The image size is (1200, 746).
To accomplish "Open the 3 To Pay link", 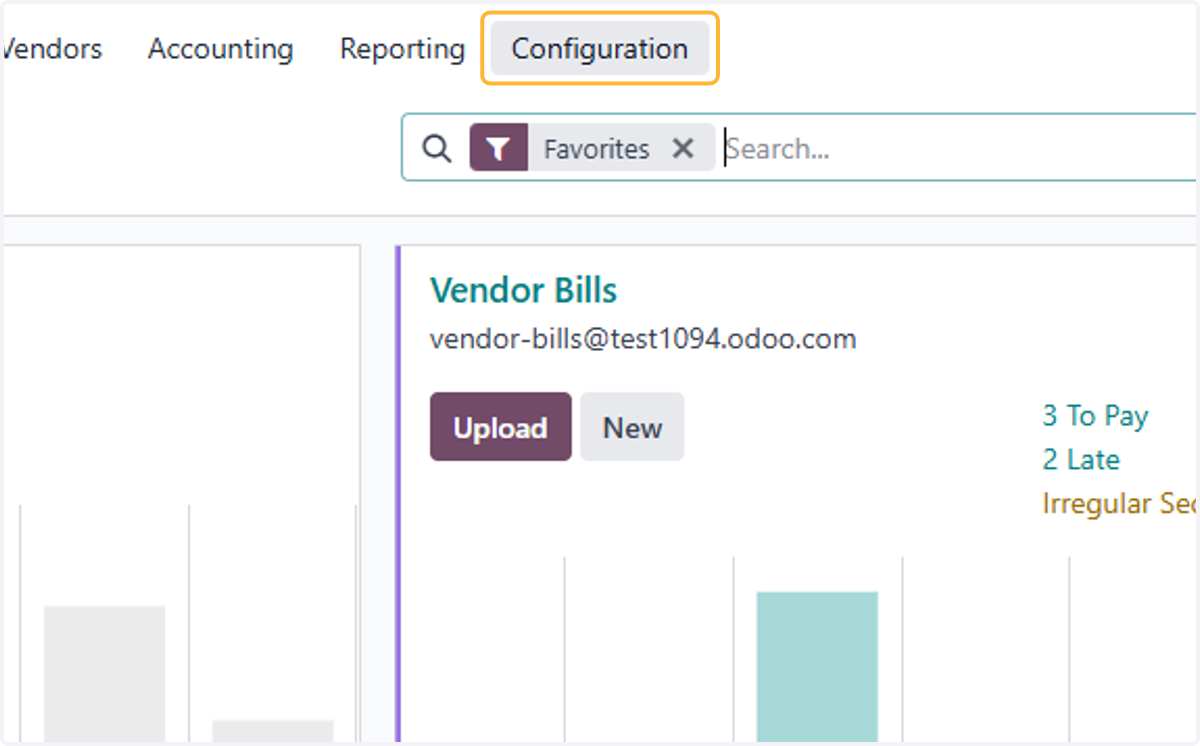I will coord(1095,416).
